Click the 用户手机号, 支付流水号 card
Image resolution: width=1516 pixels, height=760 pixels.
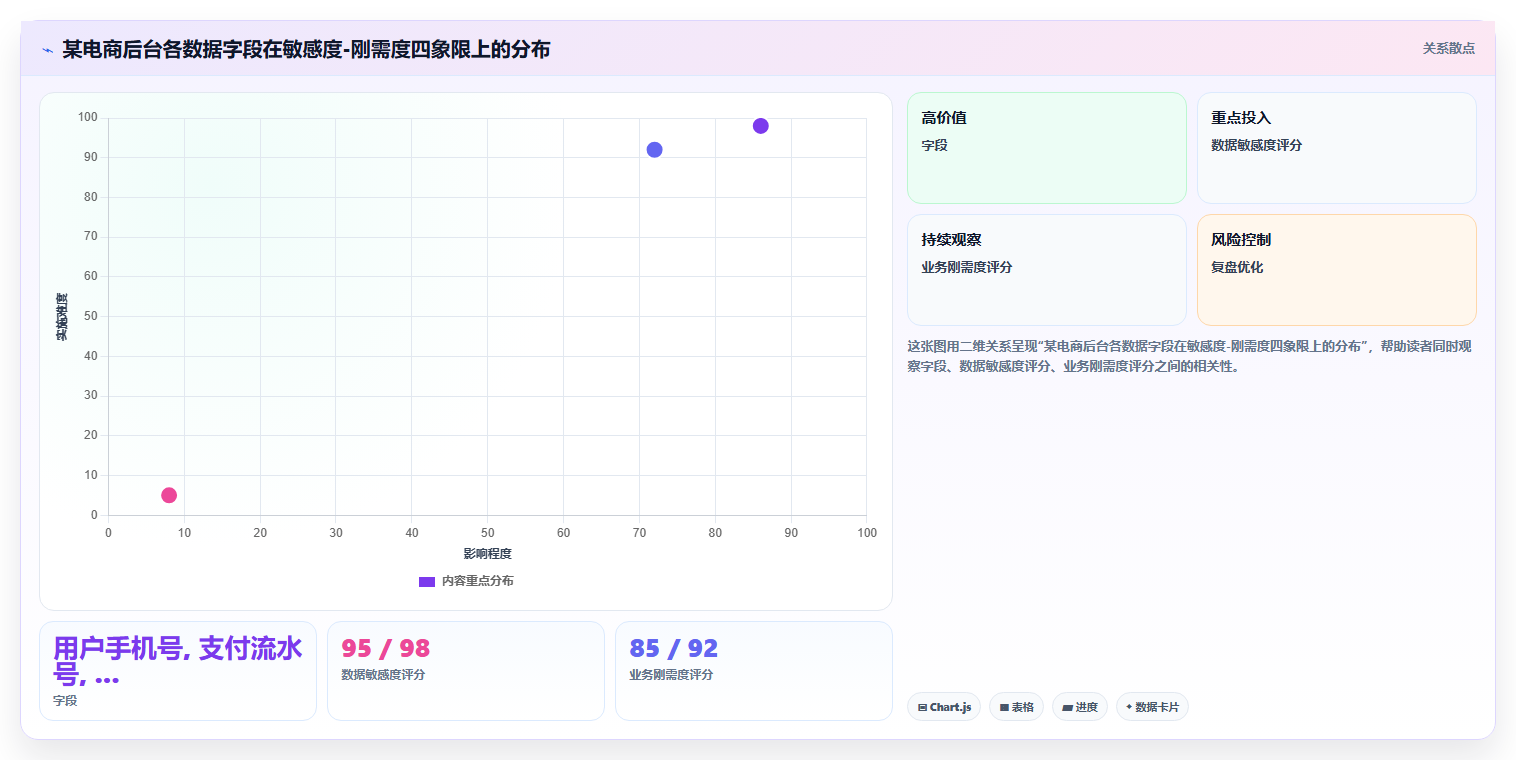tap(178, 671)
